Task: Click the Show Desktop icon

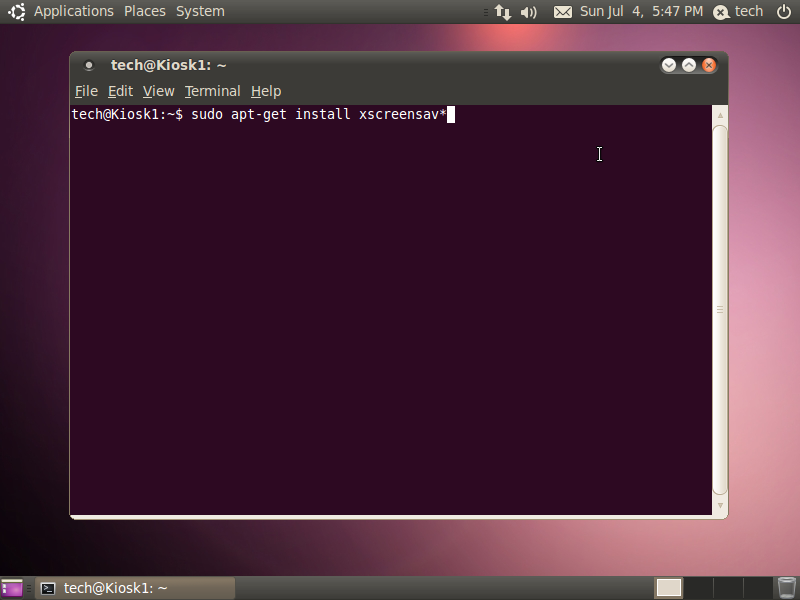Action: click(x=12, y=588)
